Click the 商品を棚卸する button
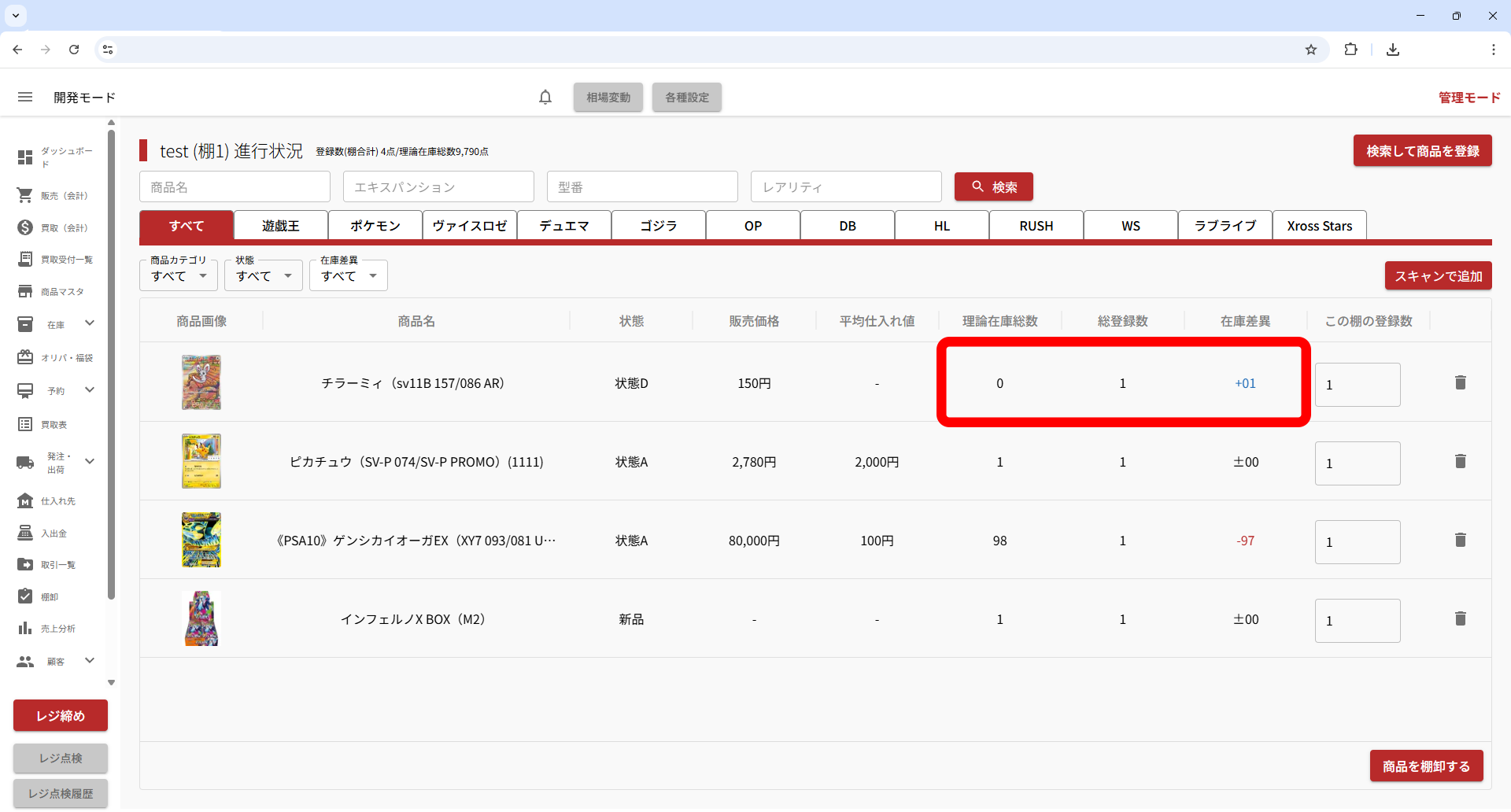This screenshot has height=812, width=1511. click(x=1426, y=766)
